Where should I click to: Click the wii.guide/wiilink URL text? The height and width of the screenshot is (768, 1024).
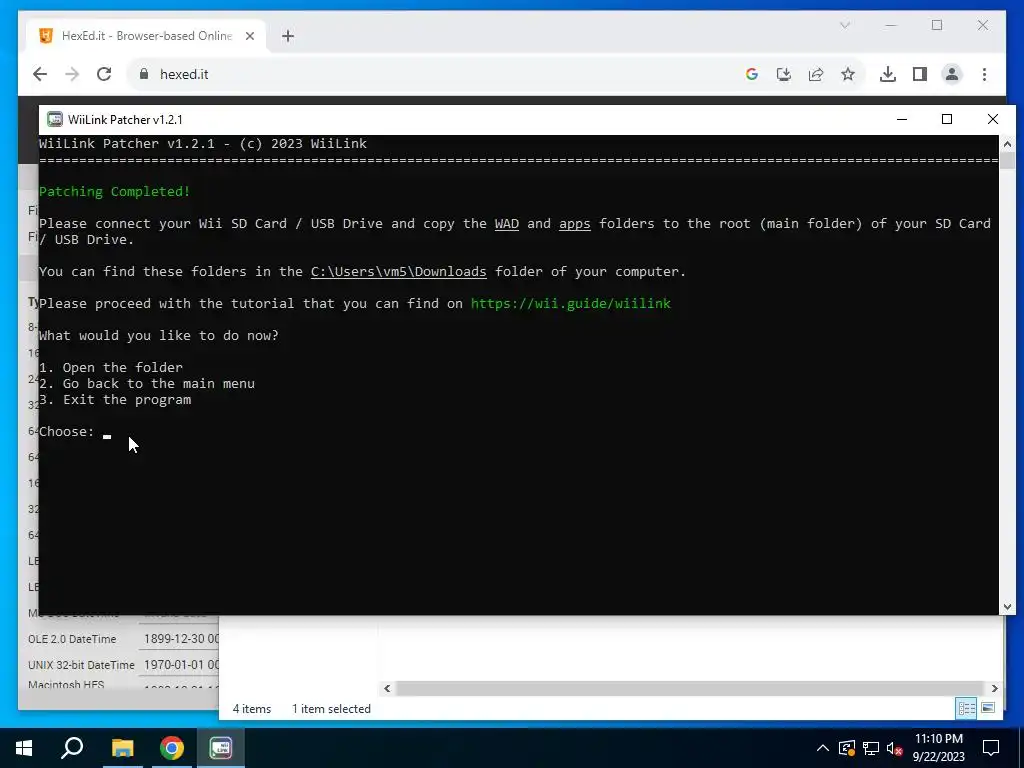pos(571,304)
